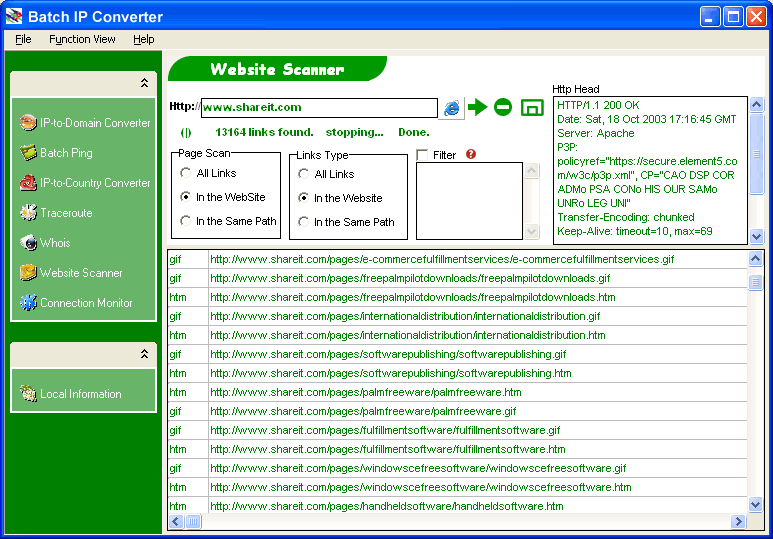Select In the Same Path under Page Scan
The height and width of the screenshot is (539, 773).
186,220
